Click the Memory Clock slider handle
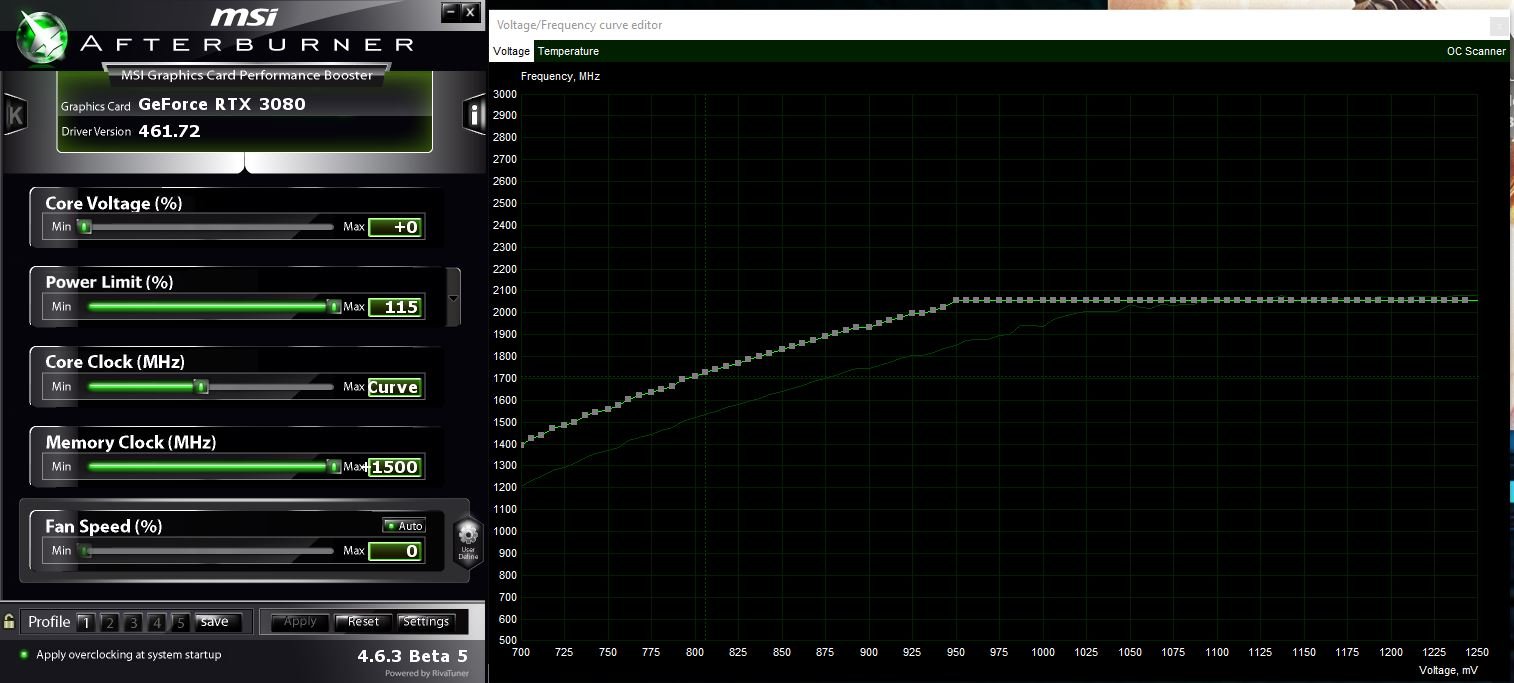1514x683 pixels. (x=334, y=467)
